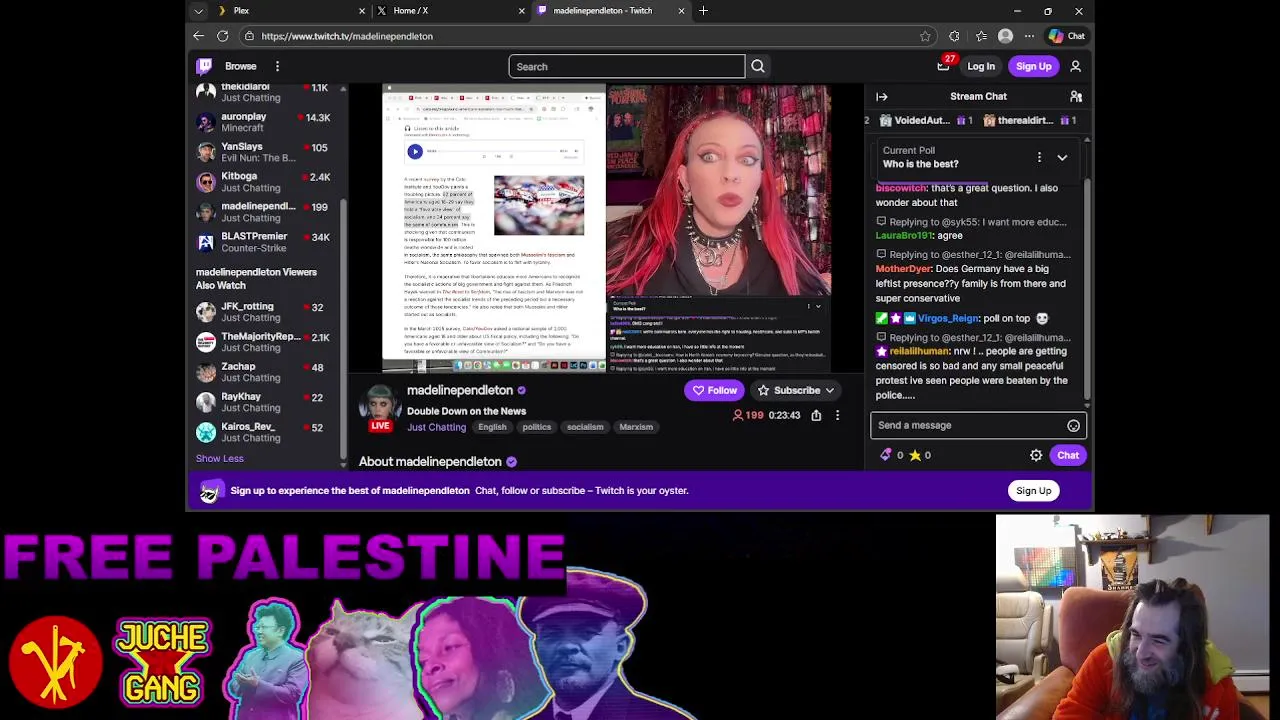This screenshot has width=1280, height=720.
Task: Open the user account icon in Twitch header
Action: pos(1076,66)
